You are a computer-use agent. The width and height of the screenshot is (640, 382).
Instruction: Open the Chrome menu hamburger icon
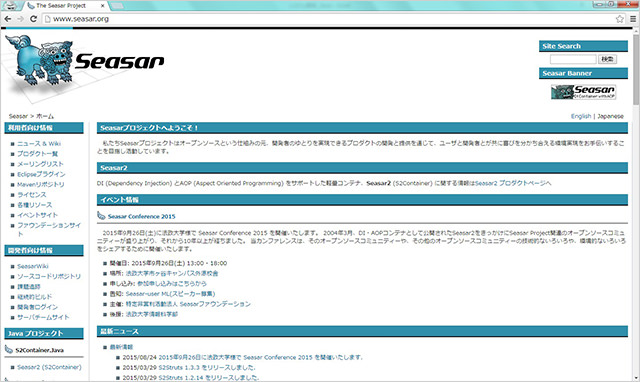tap(633, 19)
